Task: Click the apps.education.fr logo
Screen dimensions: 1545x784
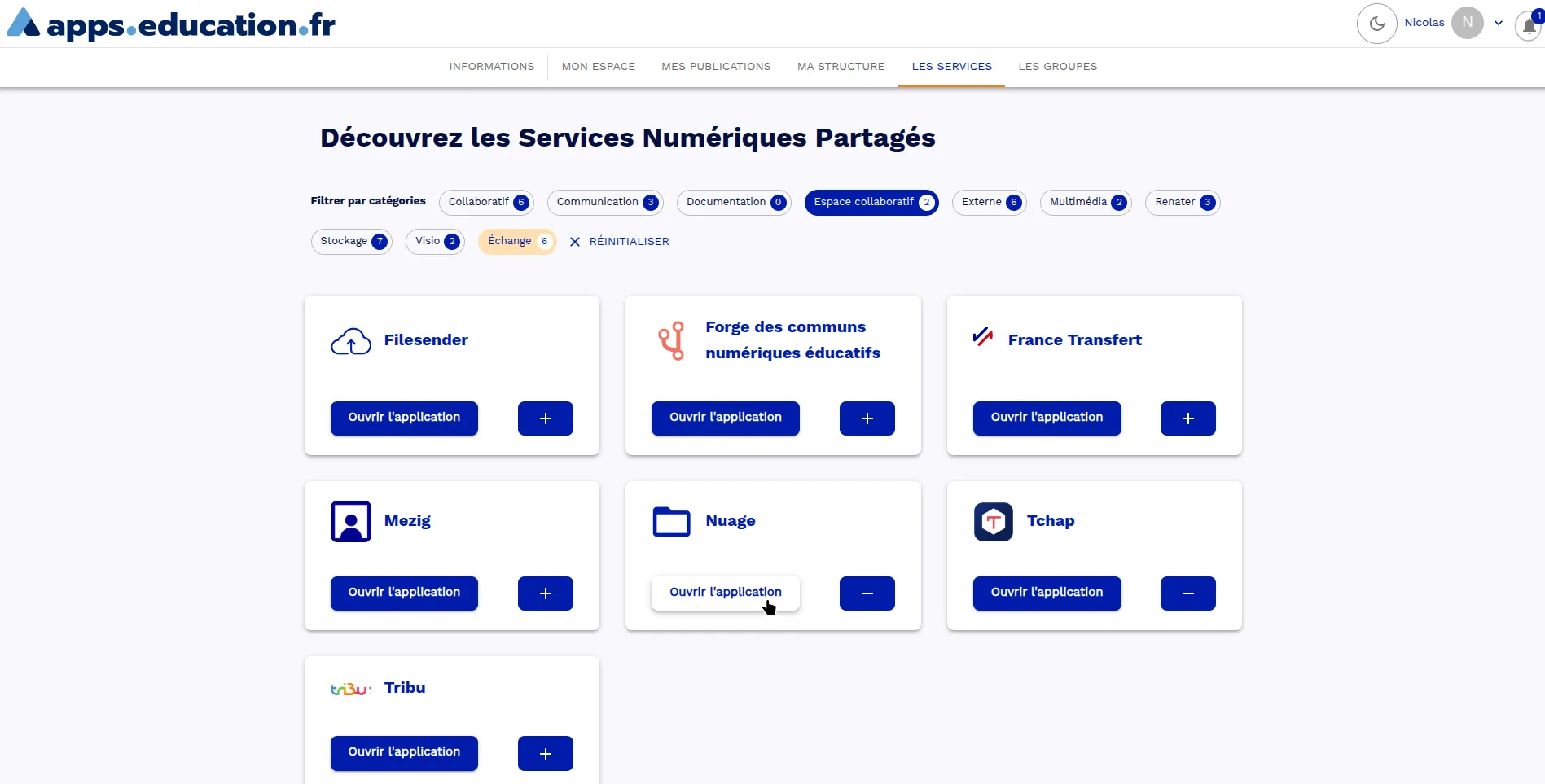Action: click(171, 24)
